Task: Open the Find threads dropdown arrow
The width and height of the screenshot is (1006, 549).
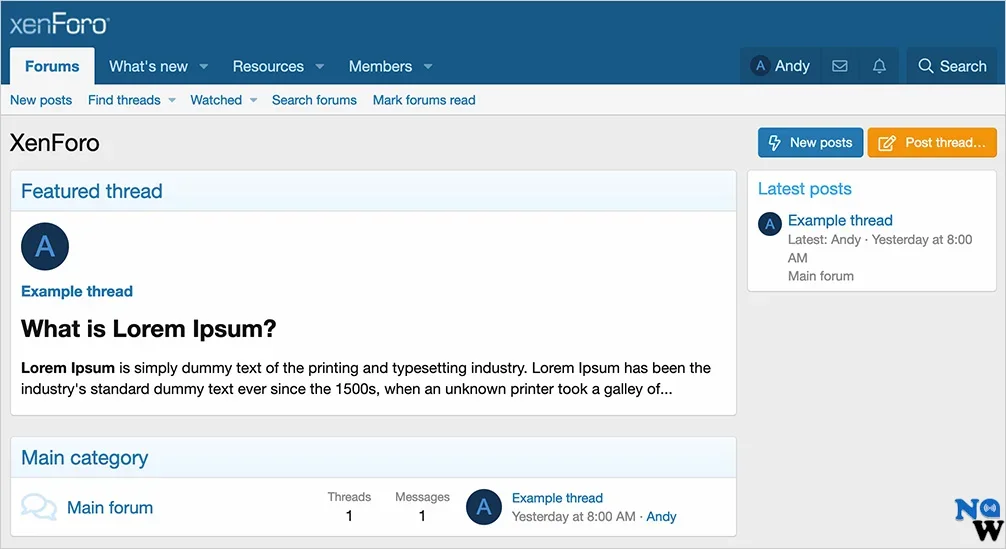Action: (172, 100)
